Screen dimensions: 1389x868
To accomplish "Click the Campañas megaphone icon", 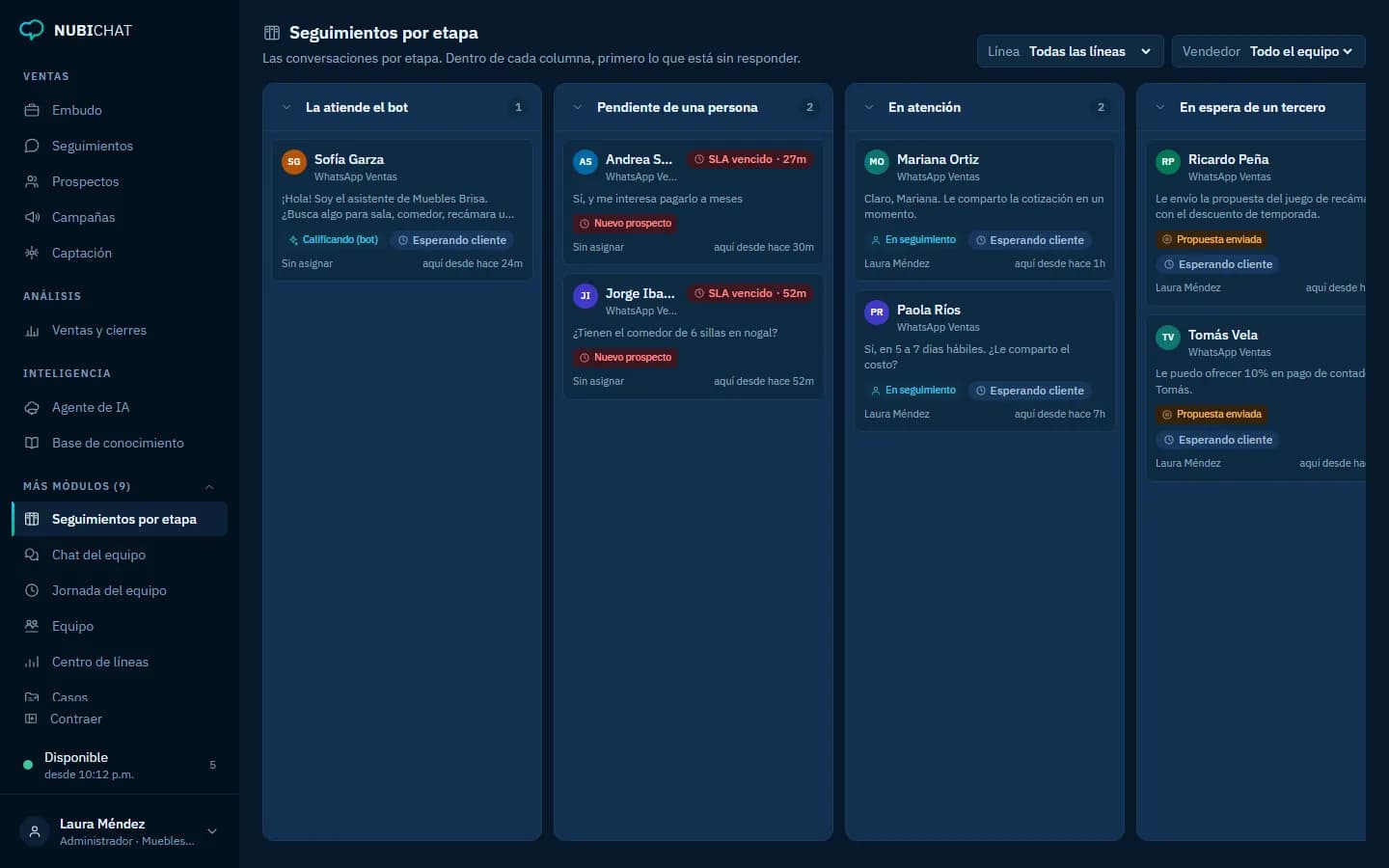I will pyautogui.click(x=32, y=217).
